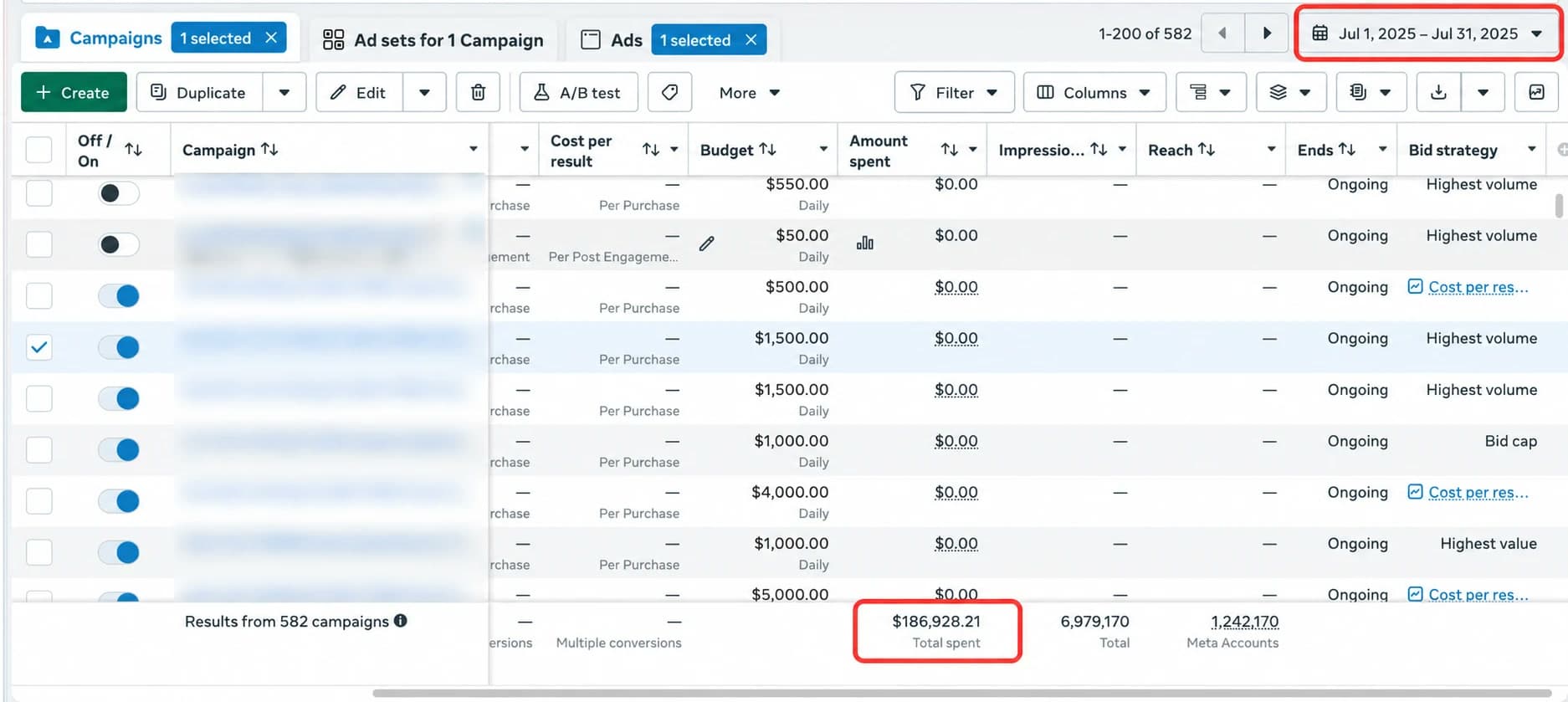The width and height of the screenshot is (1568, 702).
Task: Click the A/B test button
Action: pos(578,92)
